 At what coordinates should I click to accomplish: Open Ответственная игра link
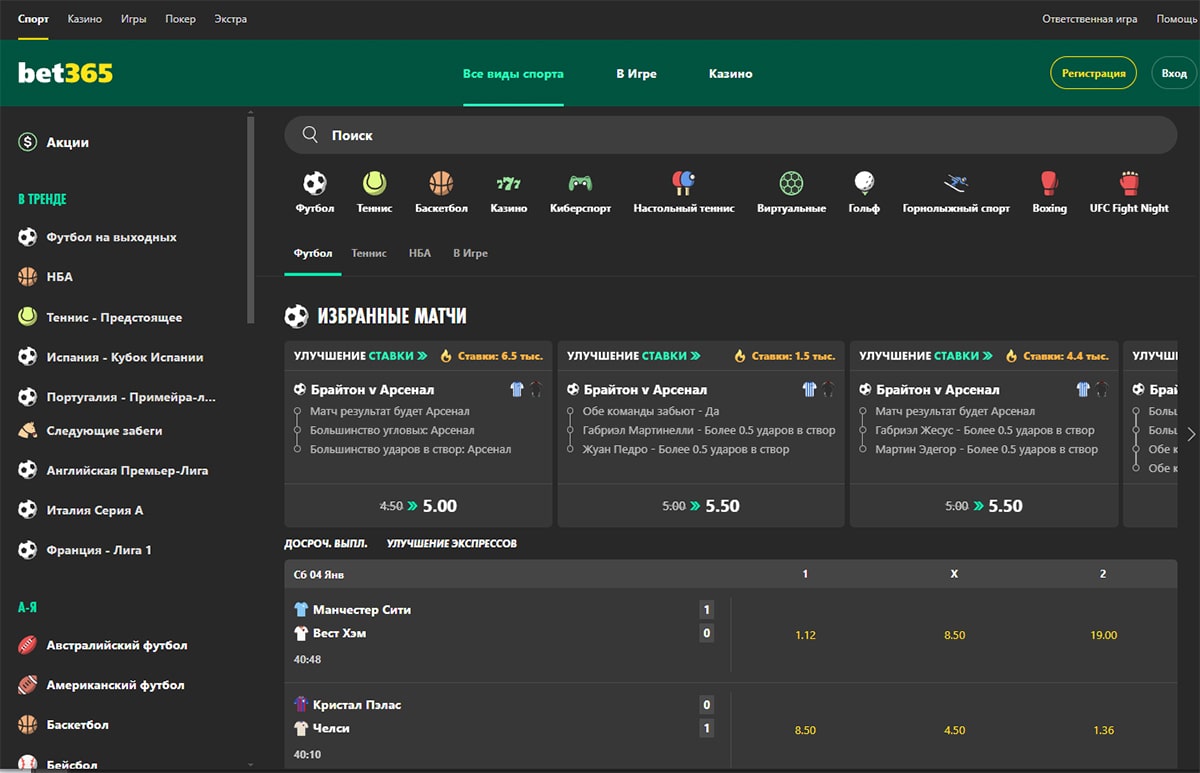pos(1089,19)
